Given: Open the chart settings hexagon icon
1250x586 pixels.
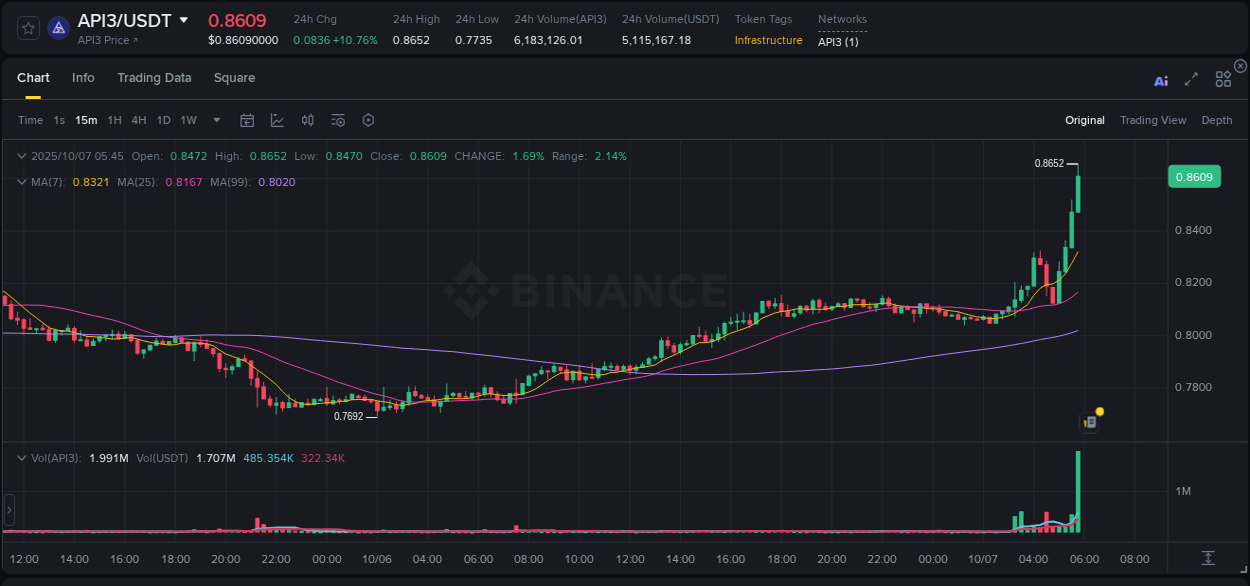Looking at the screenshot, I should pos(368,119).
